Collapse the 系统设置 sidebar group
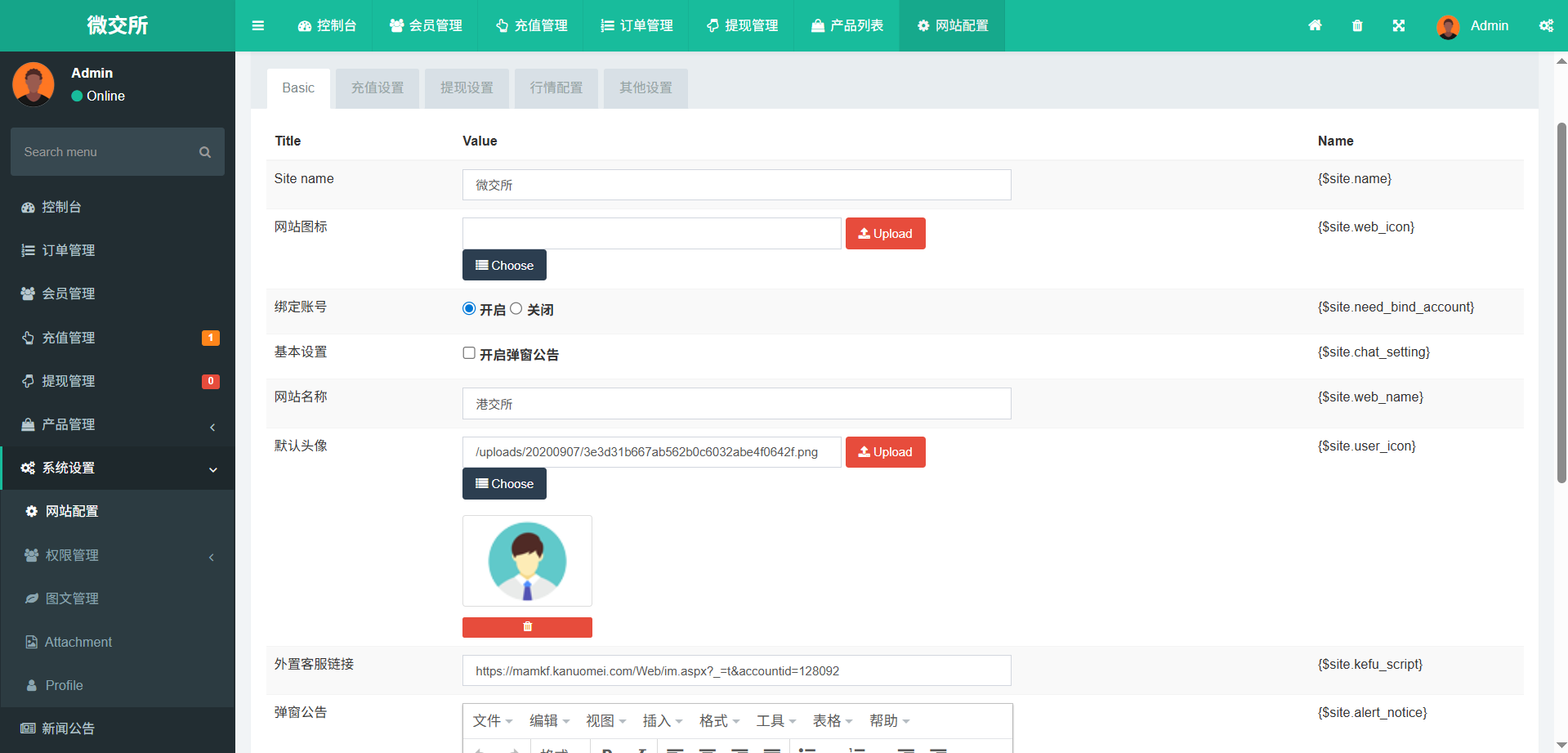This screenshot has height=753, width=1568. [118, 468]
